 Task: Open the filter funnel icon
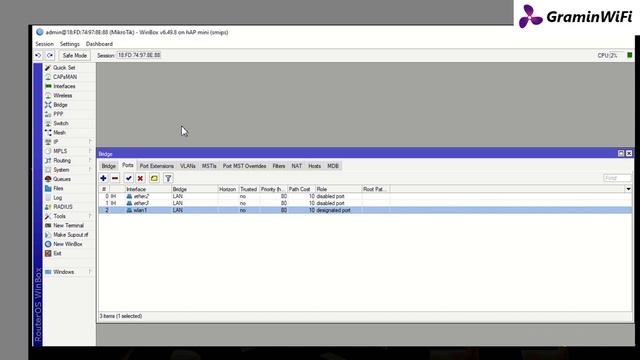(168, 178)
